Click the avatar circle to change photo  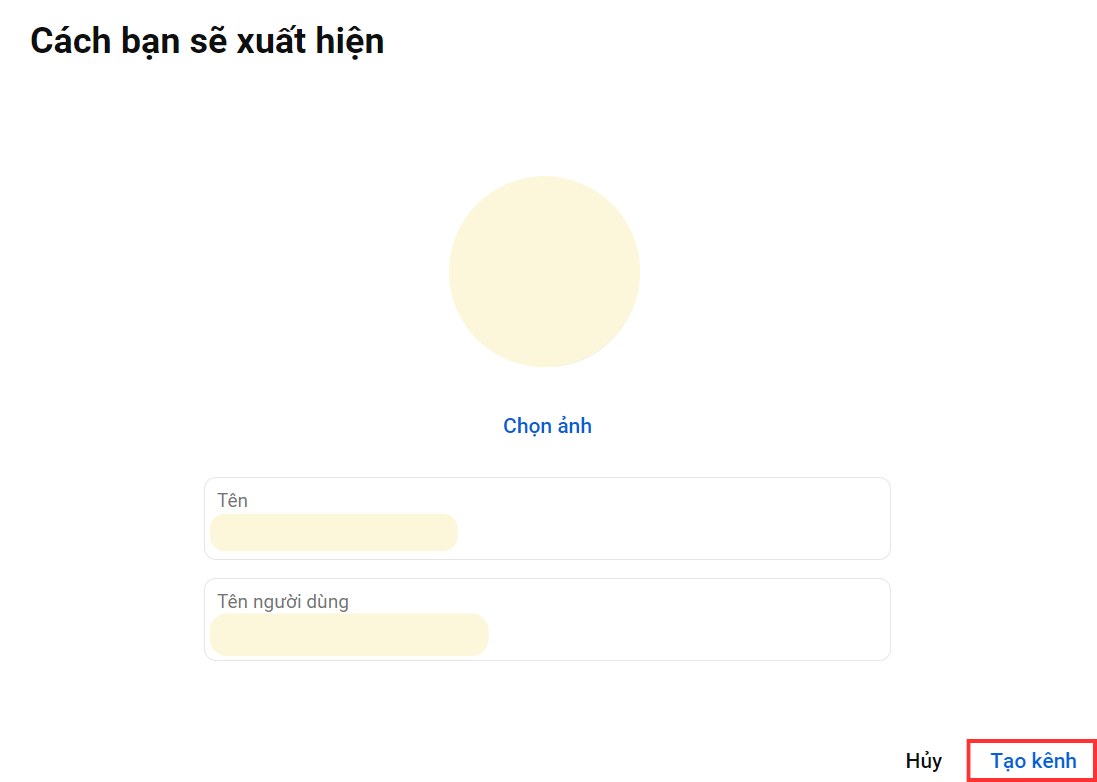point(544,271)
